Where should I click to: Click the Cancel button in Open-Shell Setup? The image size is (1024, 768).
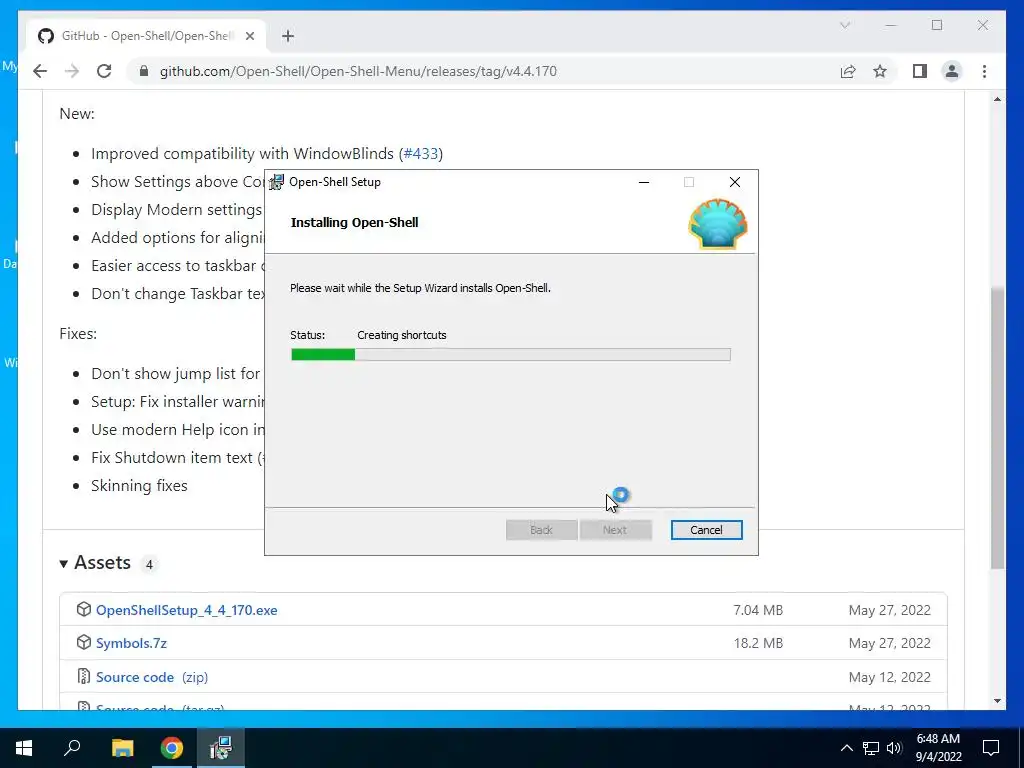706,530
